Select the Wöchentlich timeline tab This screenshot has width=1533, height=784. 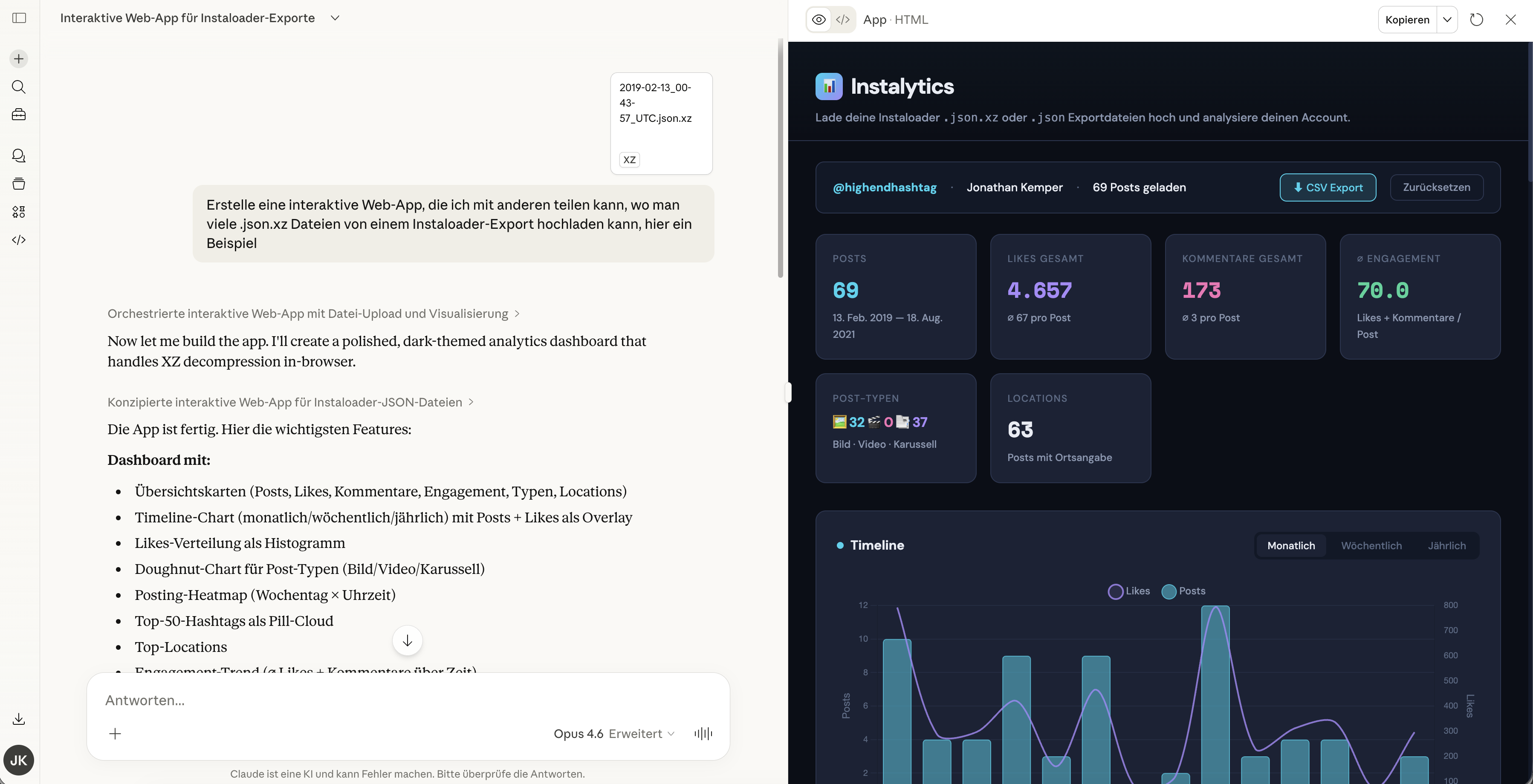[x=1371, y=545]
